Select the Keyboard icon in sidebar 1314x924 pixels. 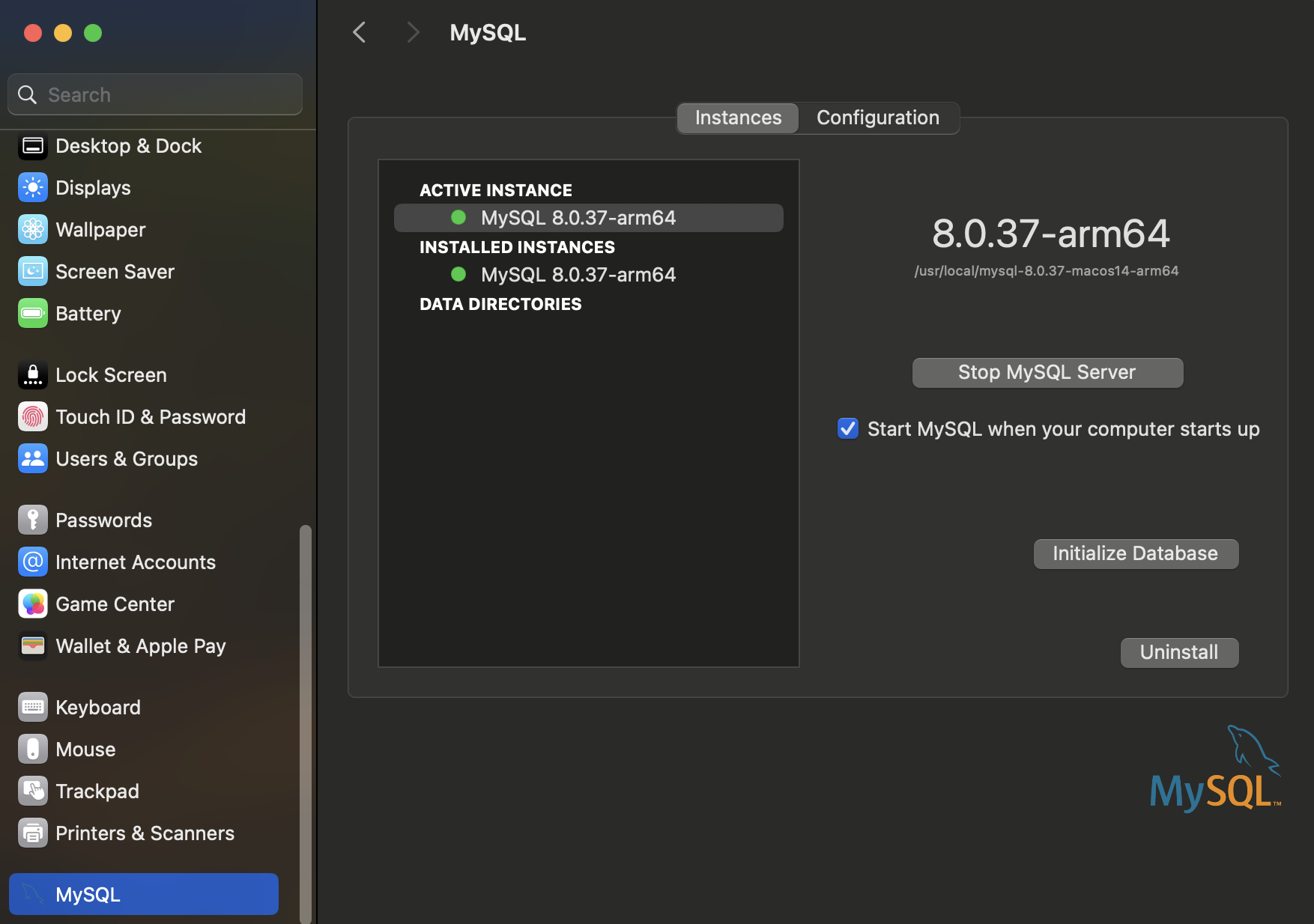click(x=33, y=708)
